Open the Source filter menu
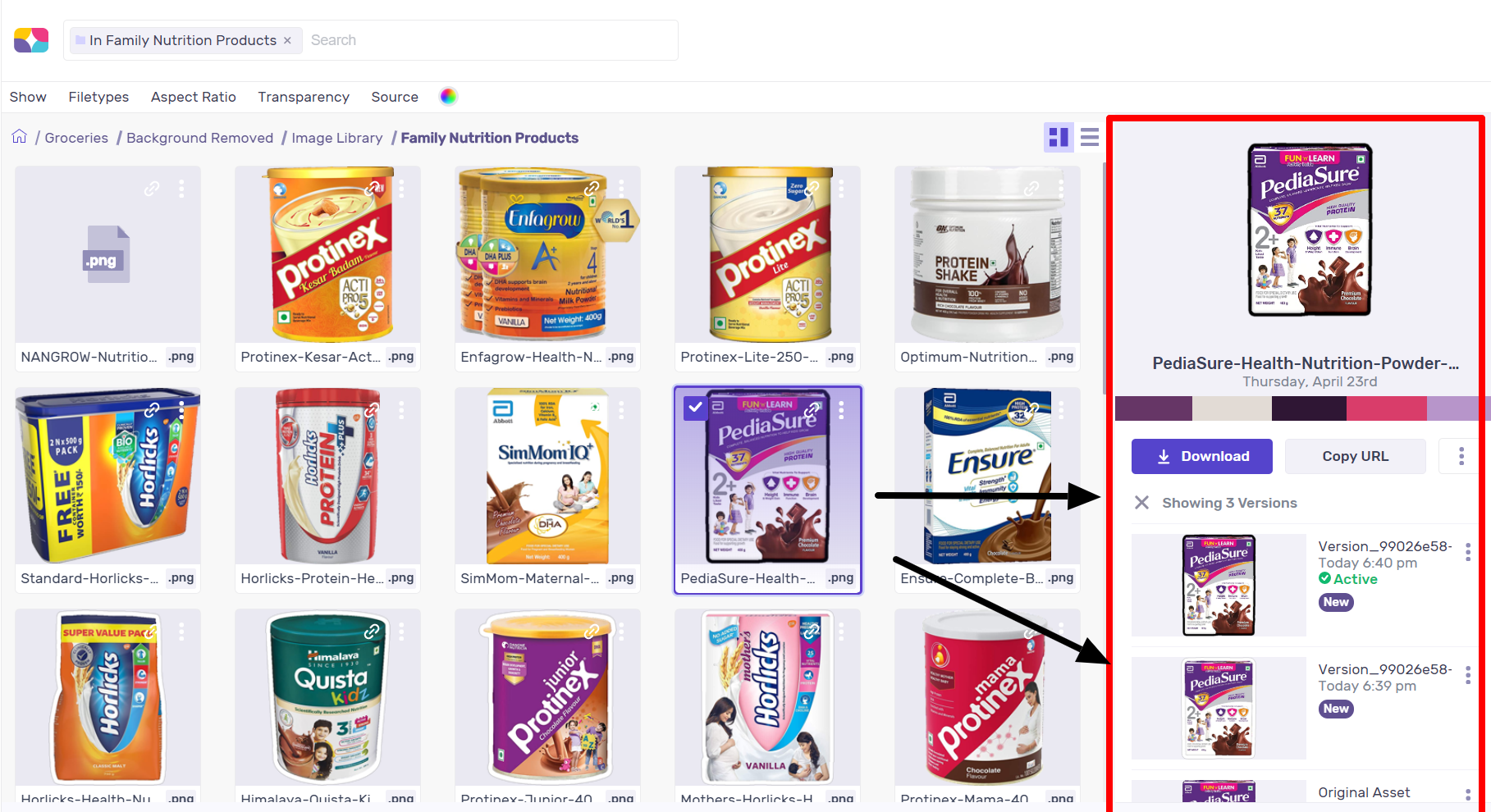Image resolution: width=1491 pixels, height=812 pixels. tap(395, 97)
